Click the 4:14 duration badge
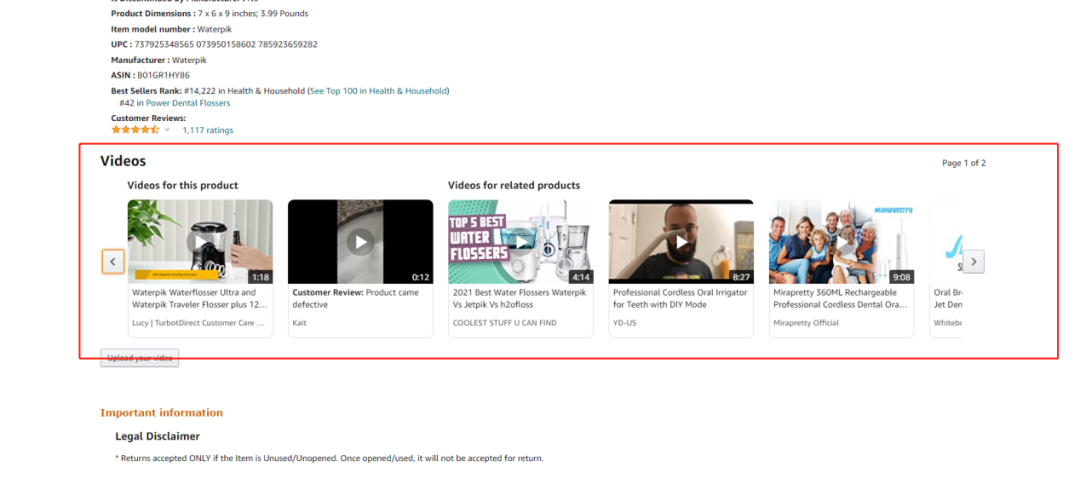 click(581, 277)
